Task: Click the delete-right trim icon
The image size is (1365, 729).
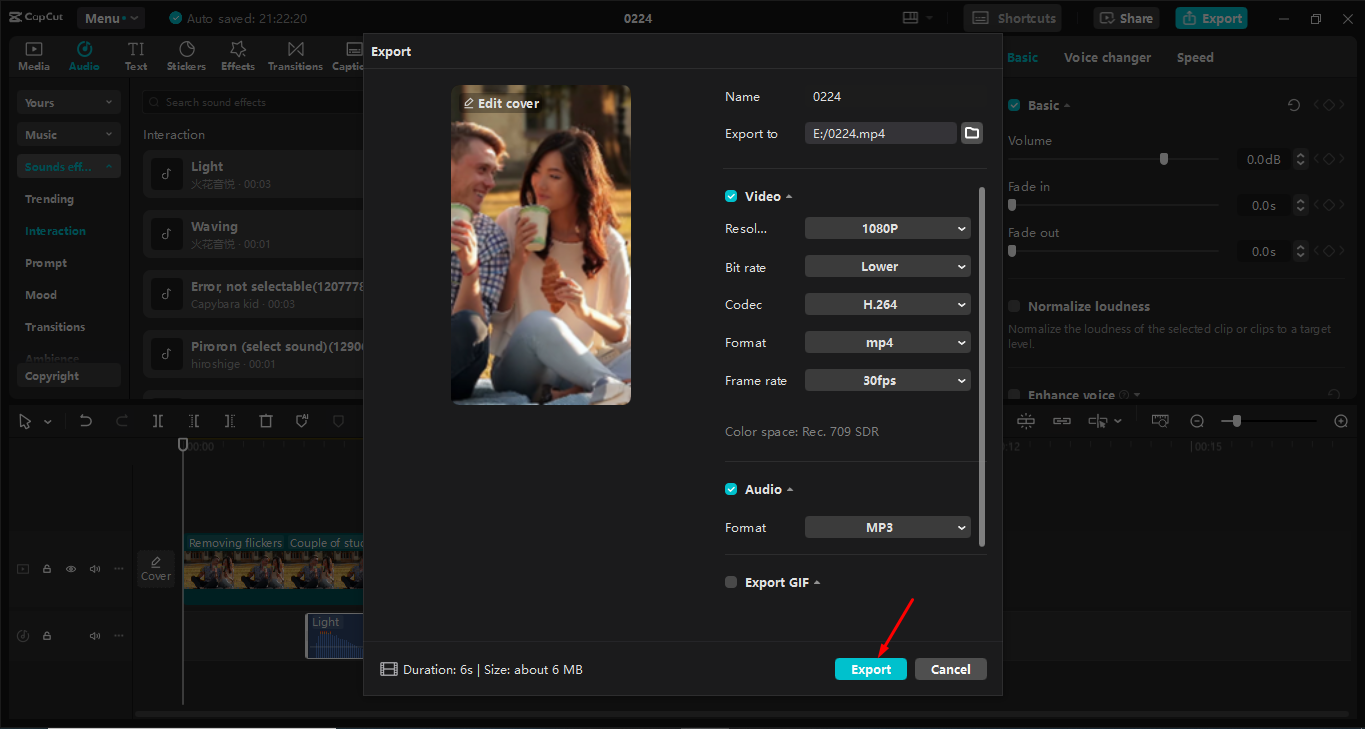Action: pos(230,421)
